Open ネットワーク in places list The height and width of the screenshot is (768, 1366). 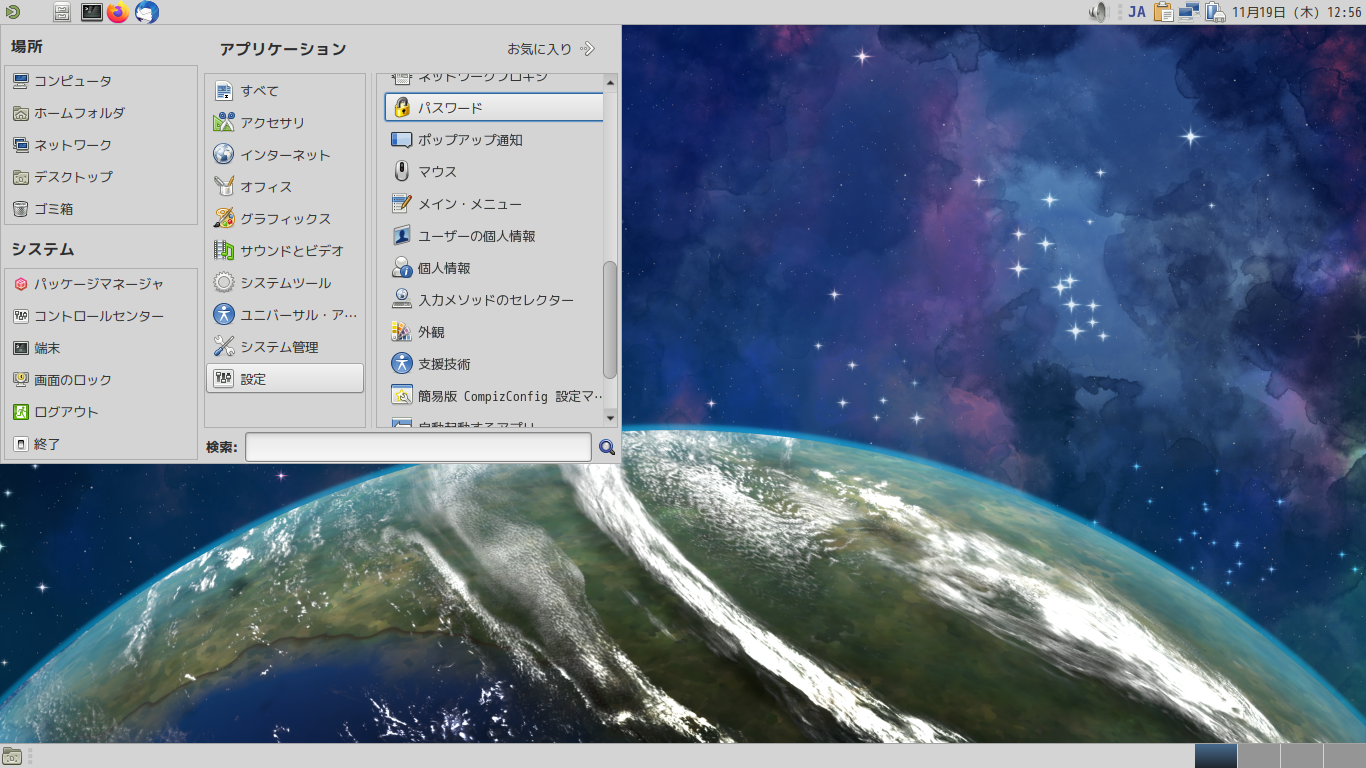click(101, 145)
